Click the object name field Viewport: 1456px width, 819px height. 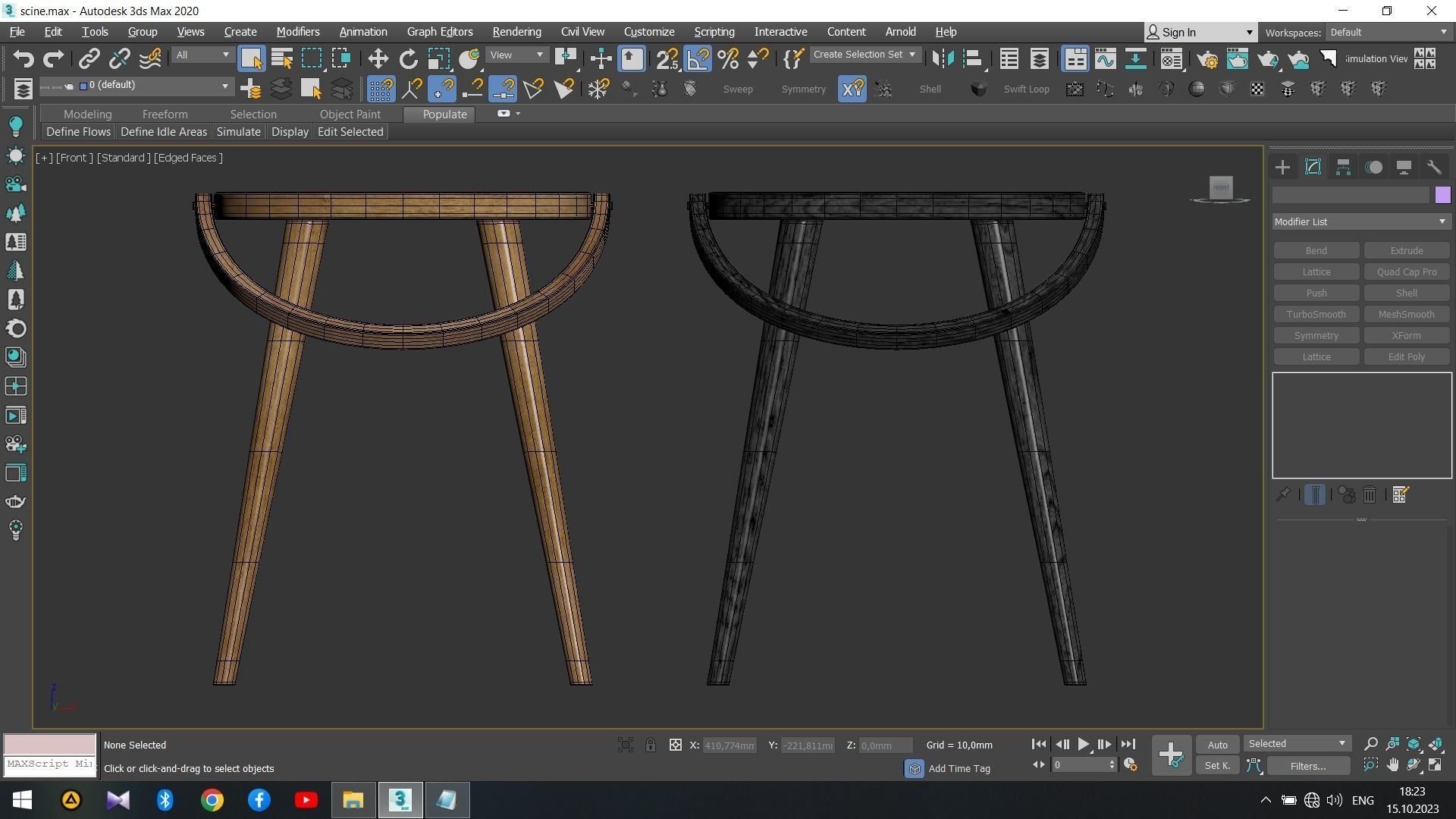(1351, 195)
